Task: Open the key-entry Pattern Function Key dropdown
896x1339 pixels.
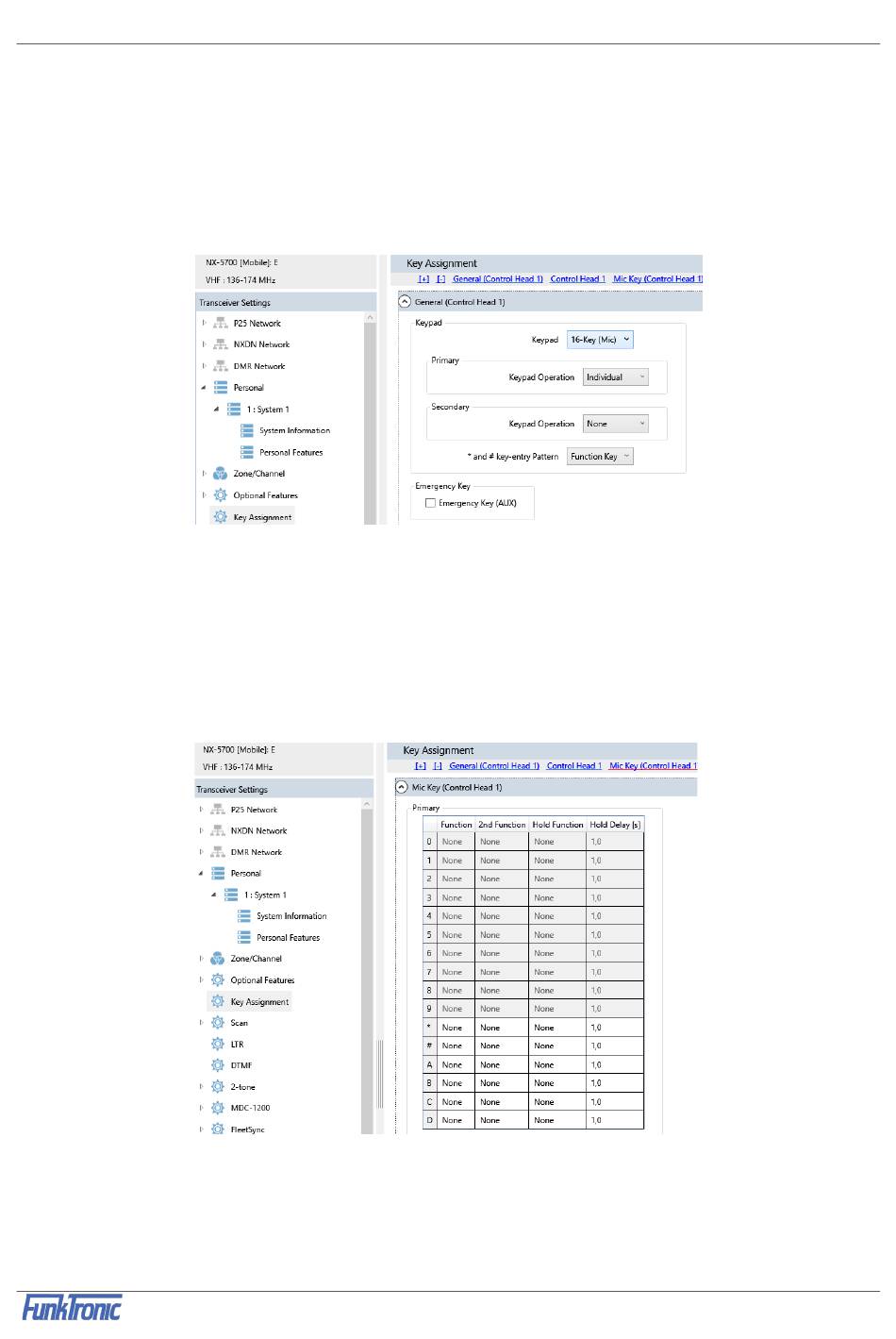Action: point(600,457)
